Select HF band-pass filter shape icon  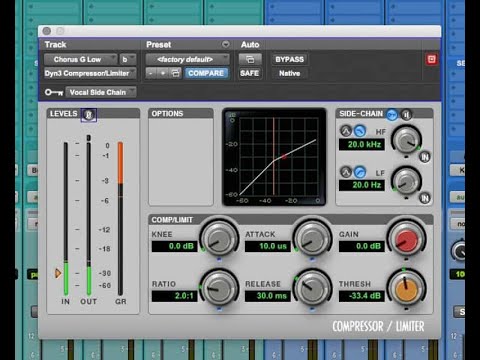(x=346, y=131)
